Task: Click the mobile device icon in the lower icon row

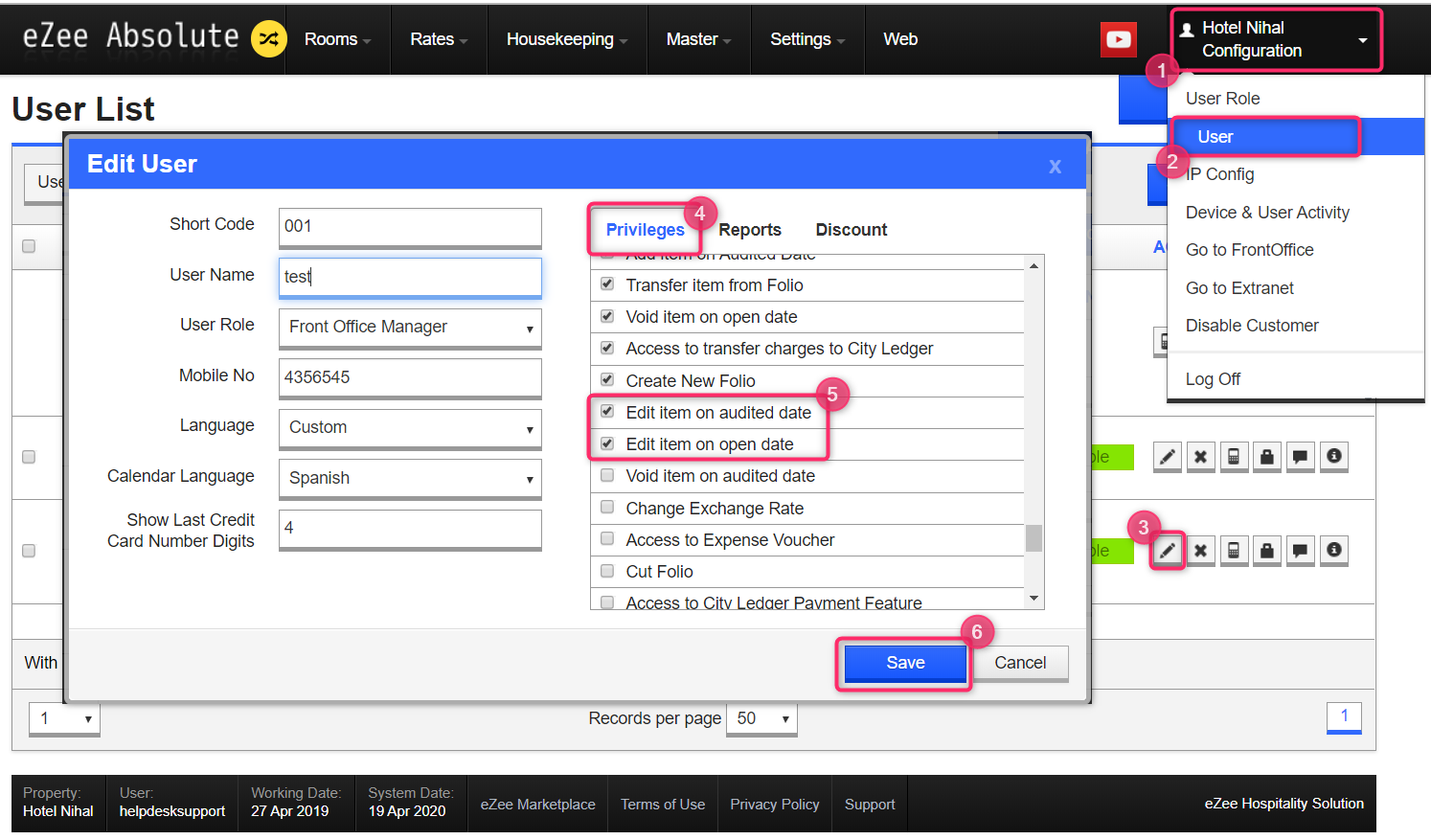Action: 1234,551
